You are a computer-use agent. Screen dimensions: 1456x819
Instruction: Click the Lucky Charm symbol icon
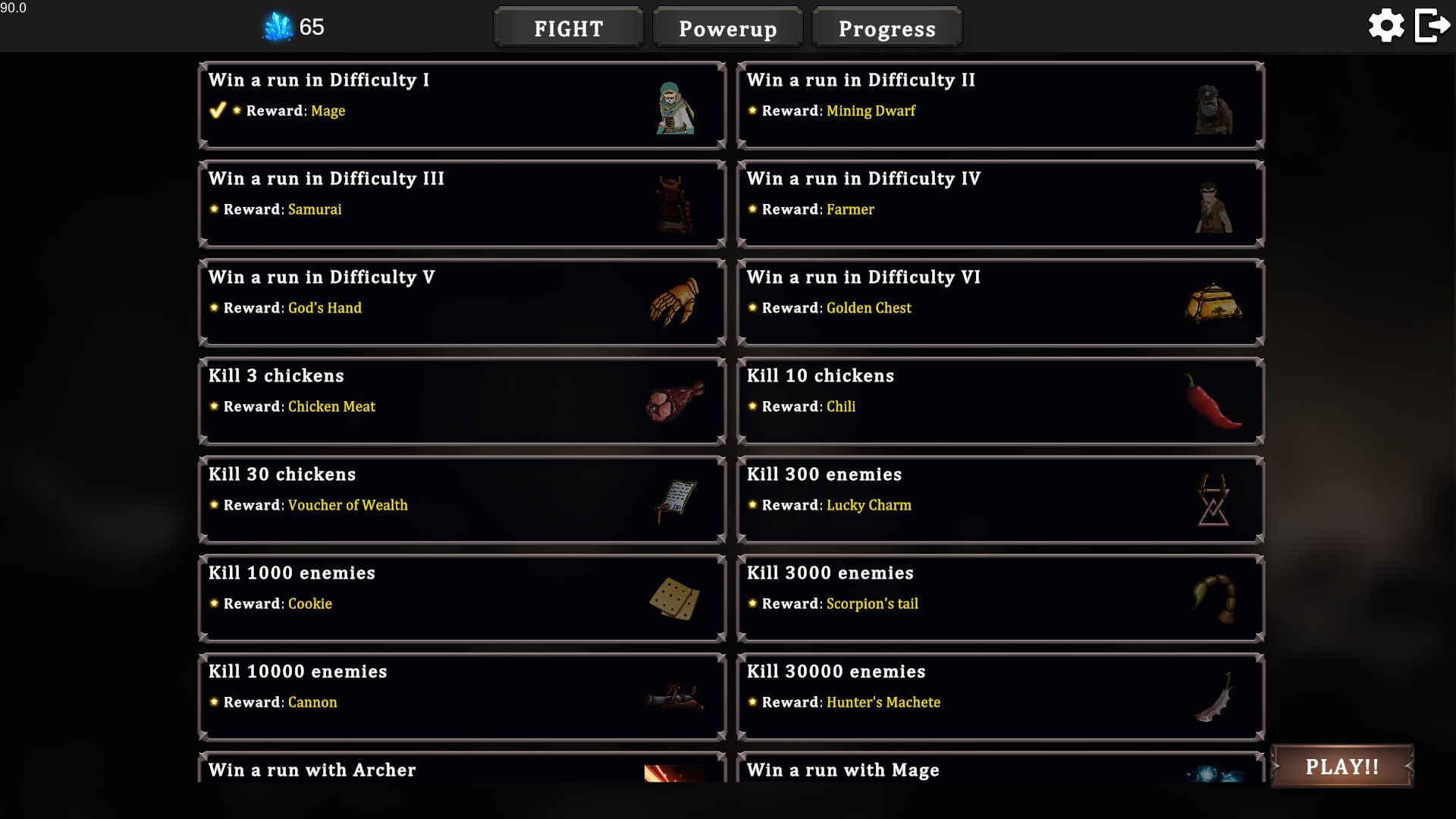point(1213,500)
